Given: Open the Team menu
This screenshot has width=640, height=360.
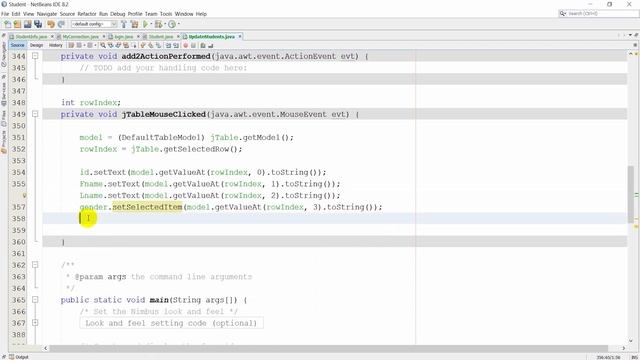Looking at the screenshot, I should 151,14.
